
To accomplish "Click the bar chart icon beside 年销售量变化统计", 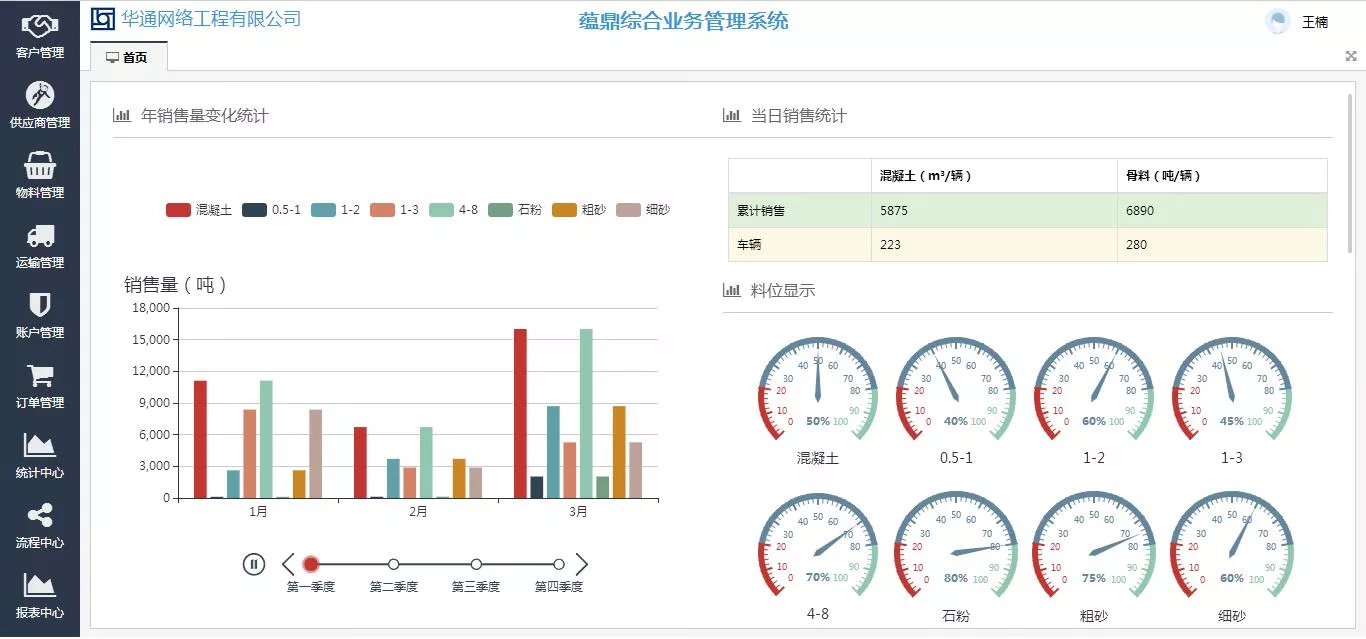I will click(122, 115).
